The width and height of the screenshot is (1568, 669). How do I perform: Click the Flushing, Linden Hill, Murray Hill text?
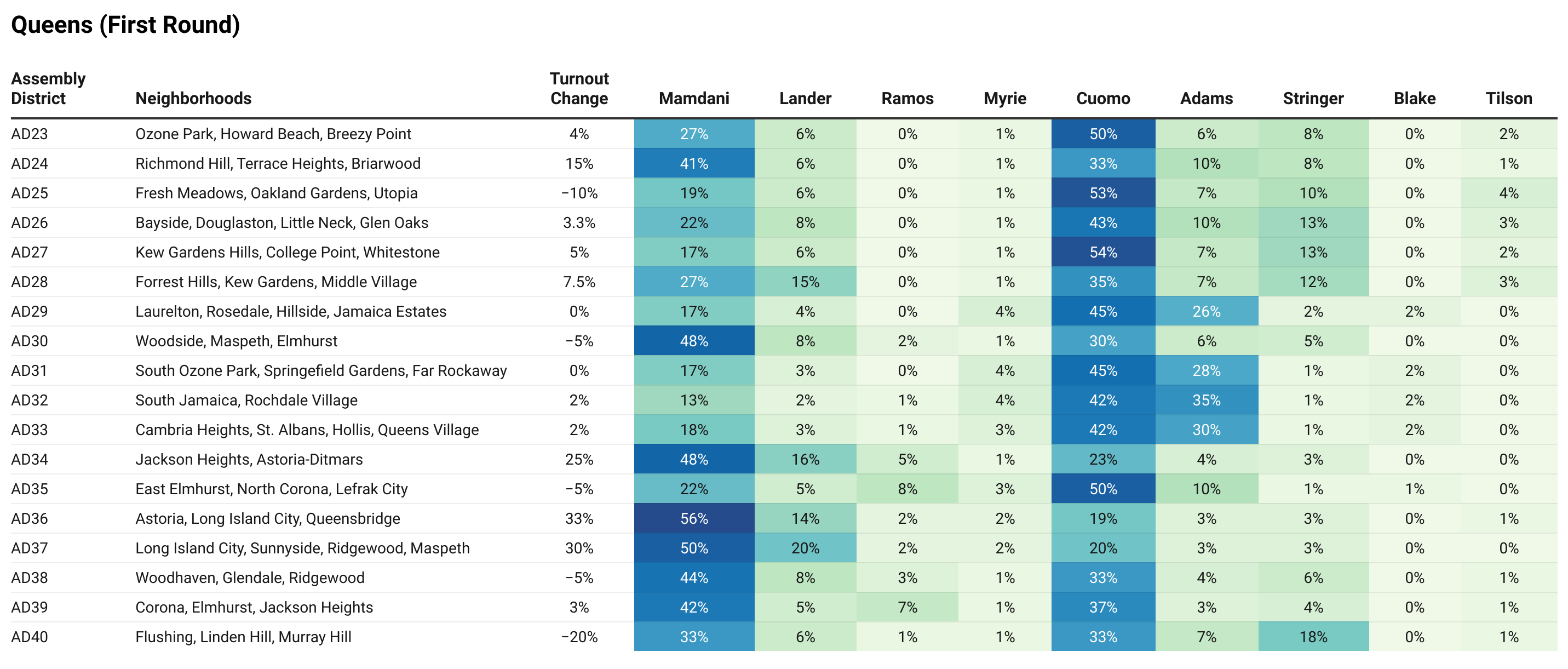(243, 637)
